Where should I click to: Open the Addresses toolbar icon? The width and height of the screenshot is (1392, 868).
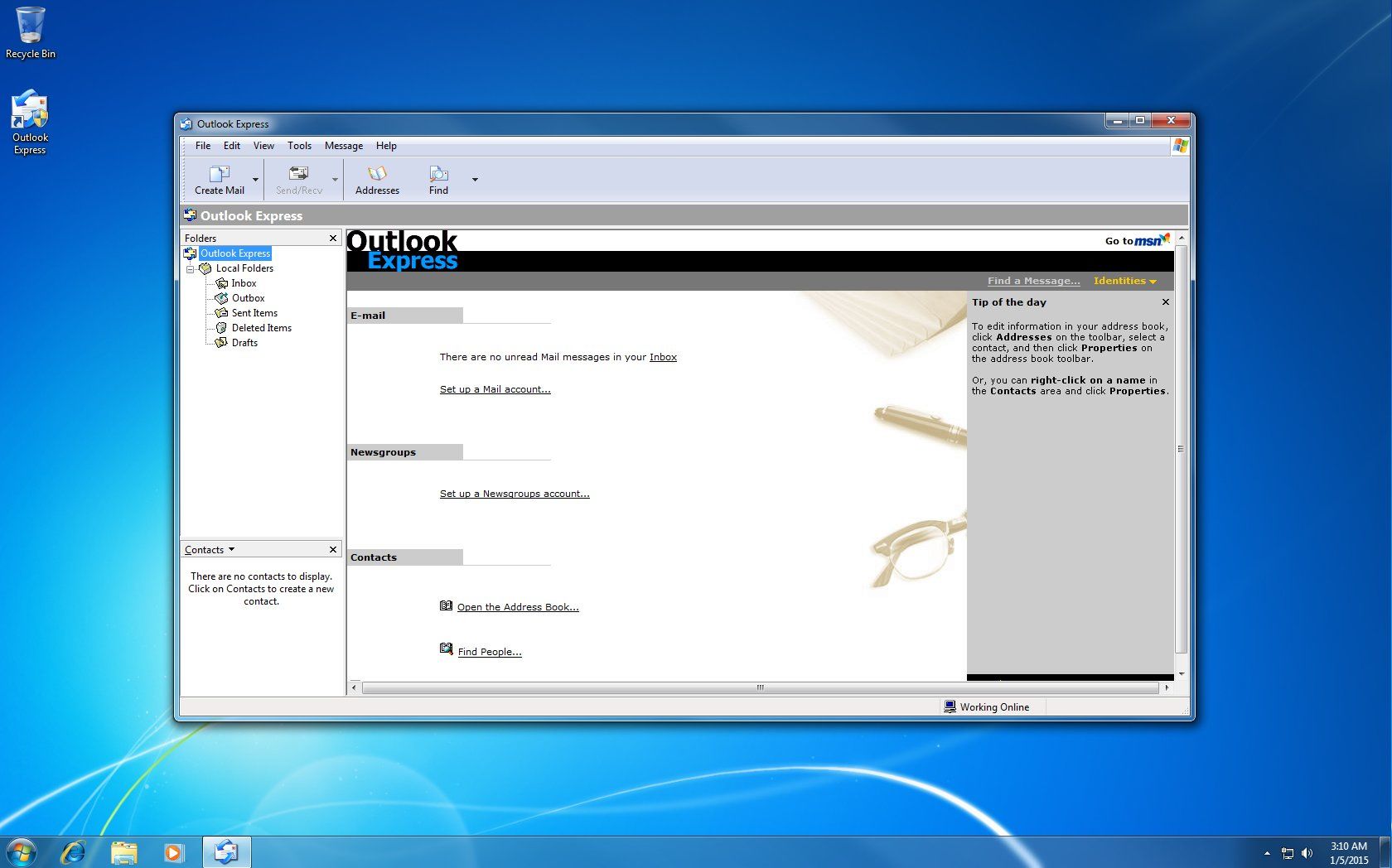click(377, 174)
